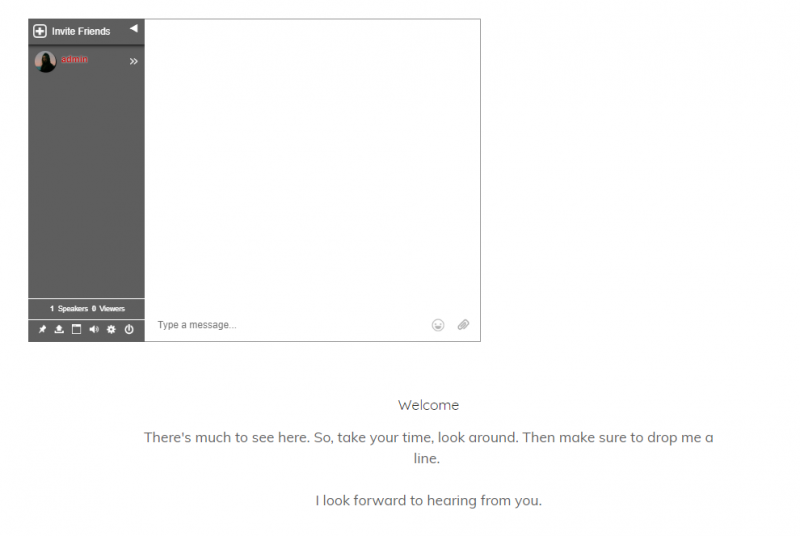Screen dimensions: 800x536
Task: Click the admin profile avatar
Action: click(45, 62)
